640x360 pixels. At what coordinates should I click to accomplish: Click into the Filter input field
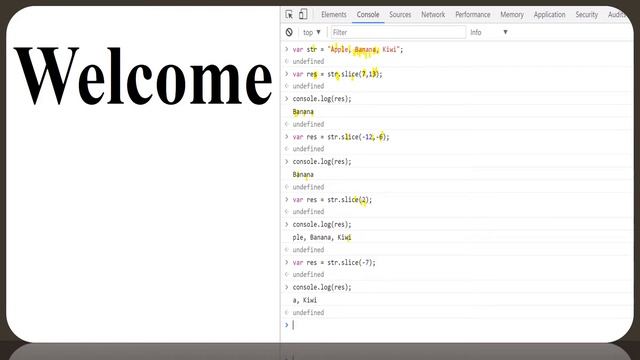click(x=398, y=32)
